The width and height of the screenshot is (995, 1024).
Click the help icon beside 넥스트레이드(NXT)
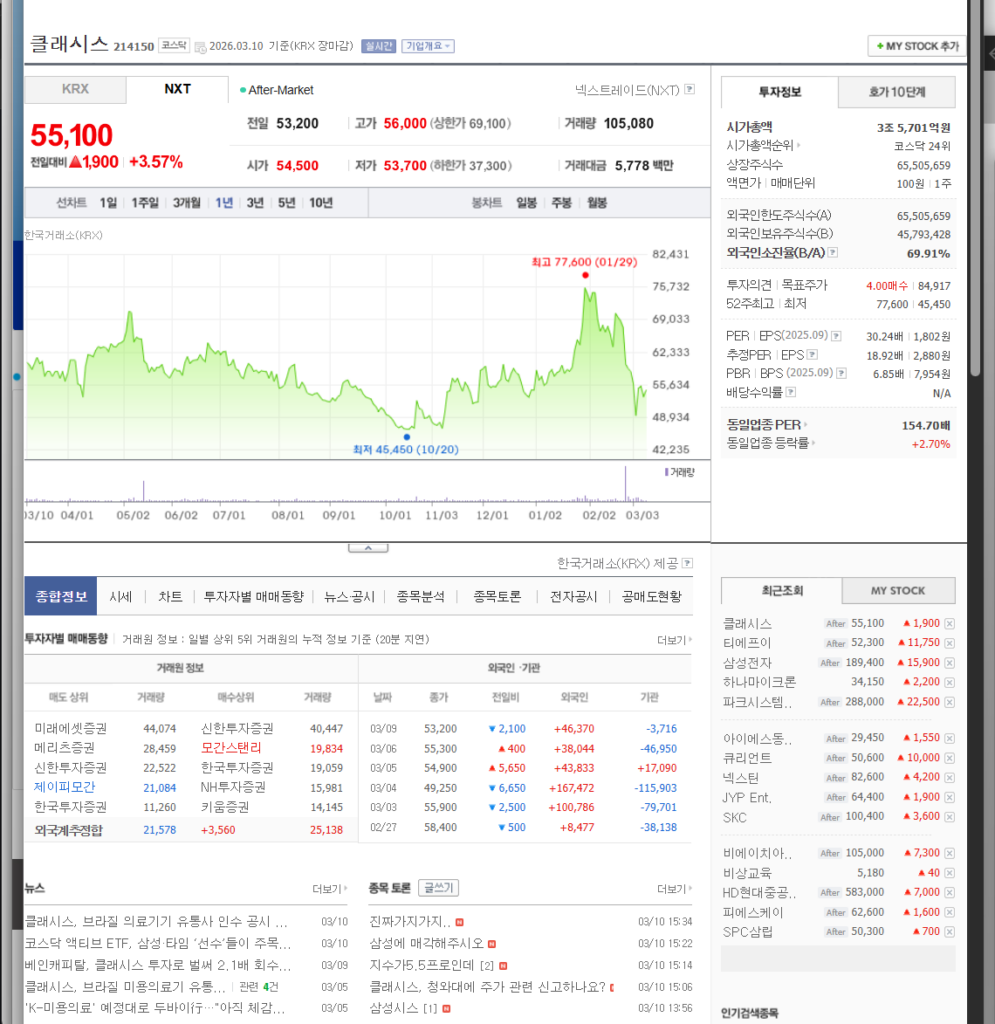click(689, 90)
